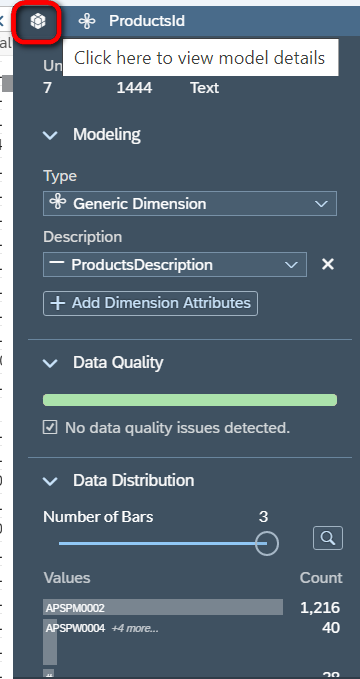Viewport: 360px width, 679px height.
Task: Collapse the Data Distribution section
Action: click(x=51, y=481)
